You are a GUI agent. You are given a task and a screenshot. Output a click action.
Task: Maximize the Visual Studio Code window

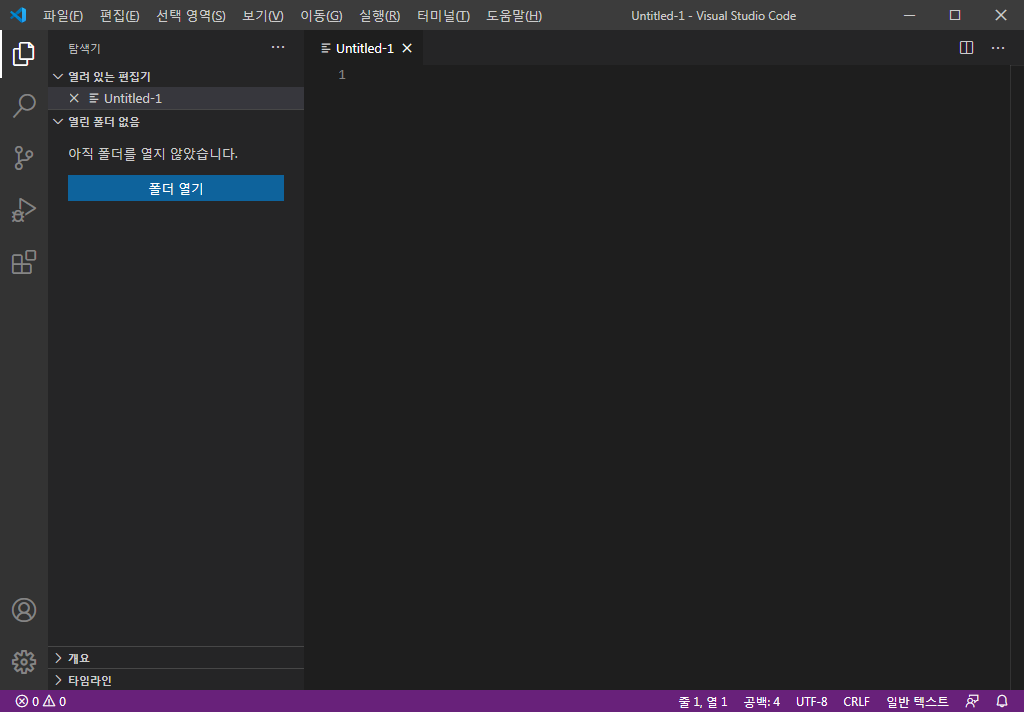click(x=955, y=15)
